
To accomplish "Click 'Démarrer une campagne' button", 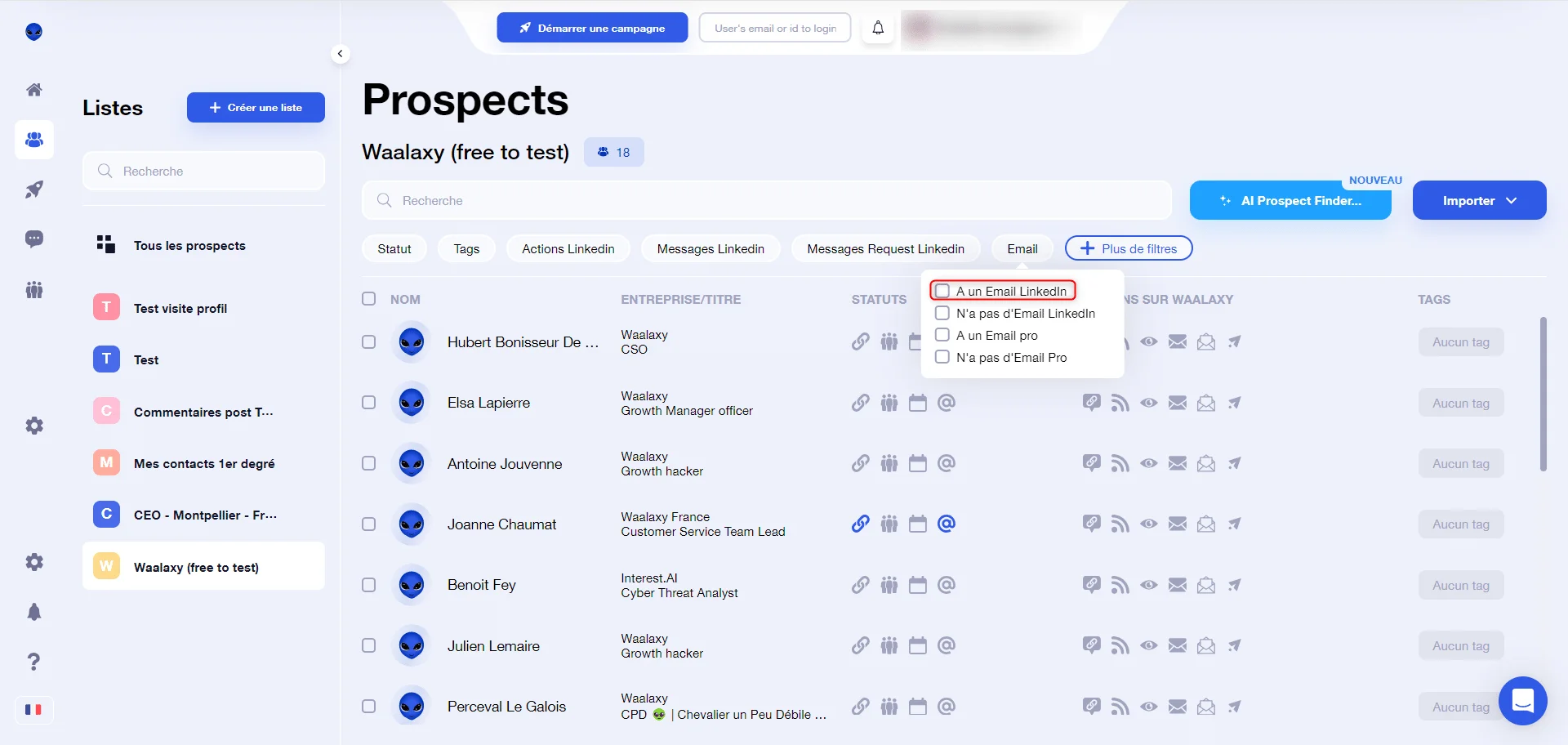I will pos(592,28).
